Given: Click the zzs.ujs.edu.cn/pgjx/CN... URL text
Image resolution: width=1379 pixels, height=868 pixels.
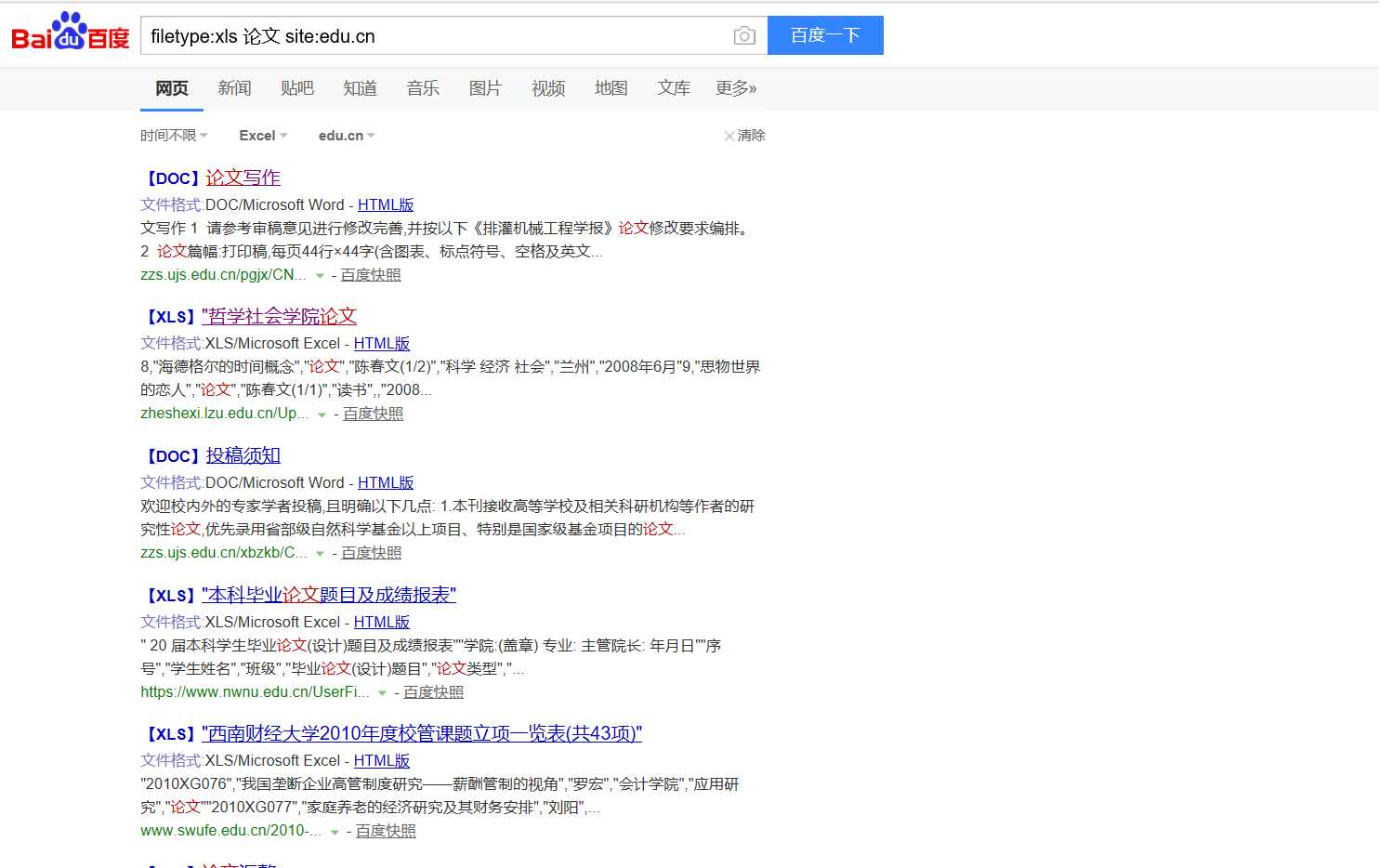Looking at the screenshot, I should (x=223, y=275).
